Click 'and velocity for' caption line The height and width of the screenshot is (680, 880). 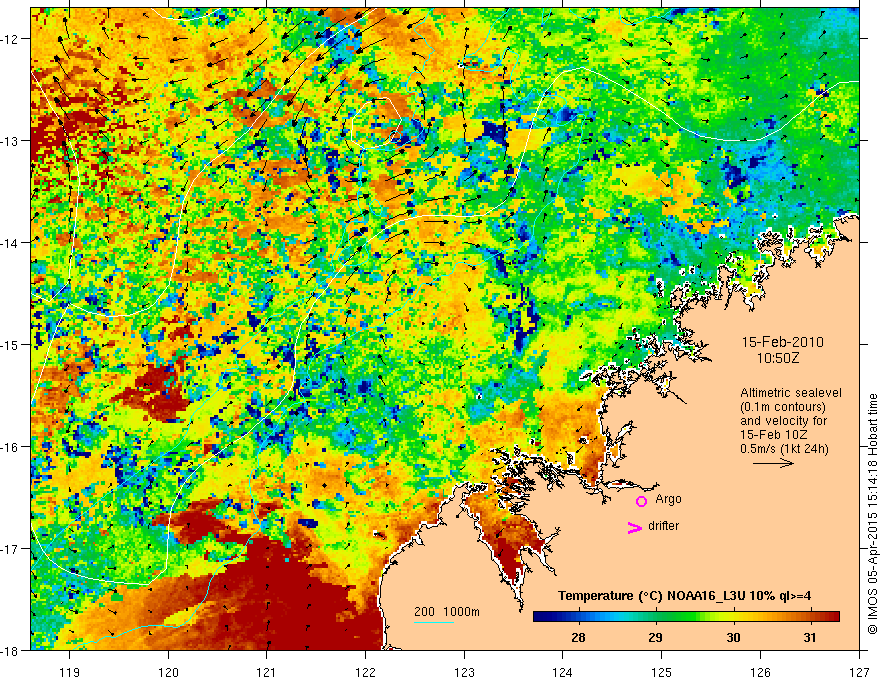(783, 421)
